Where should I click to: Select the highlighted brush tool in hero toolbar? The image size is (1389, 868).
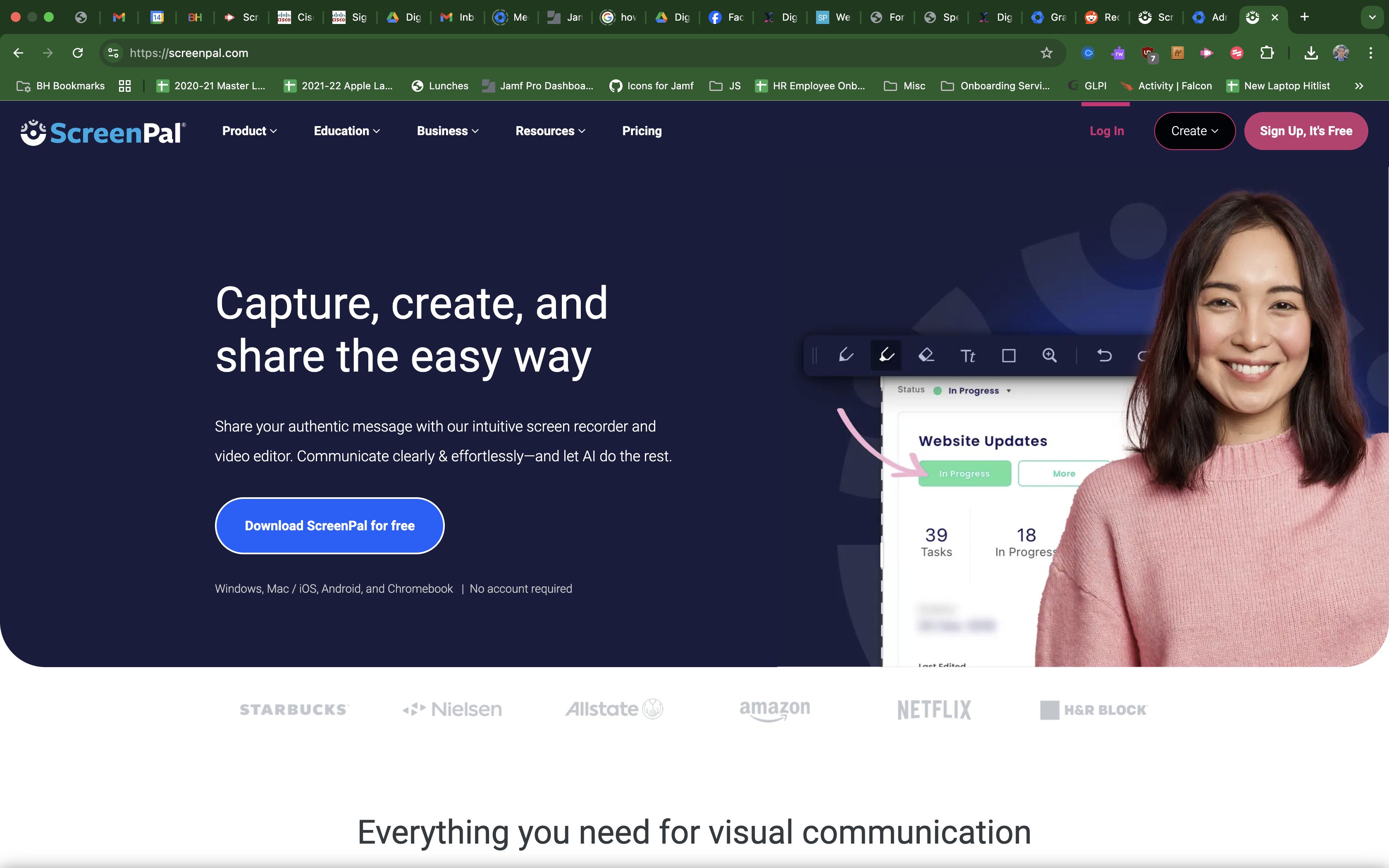(x=886, y=355)
